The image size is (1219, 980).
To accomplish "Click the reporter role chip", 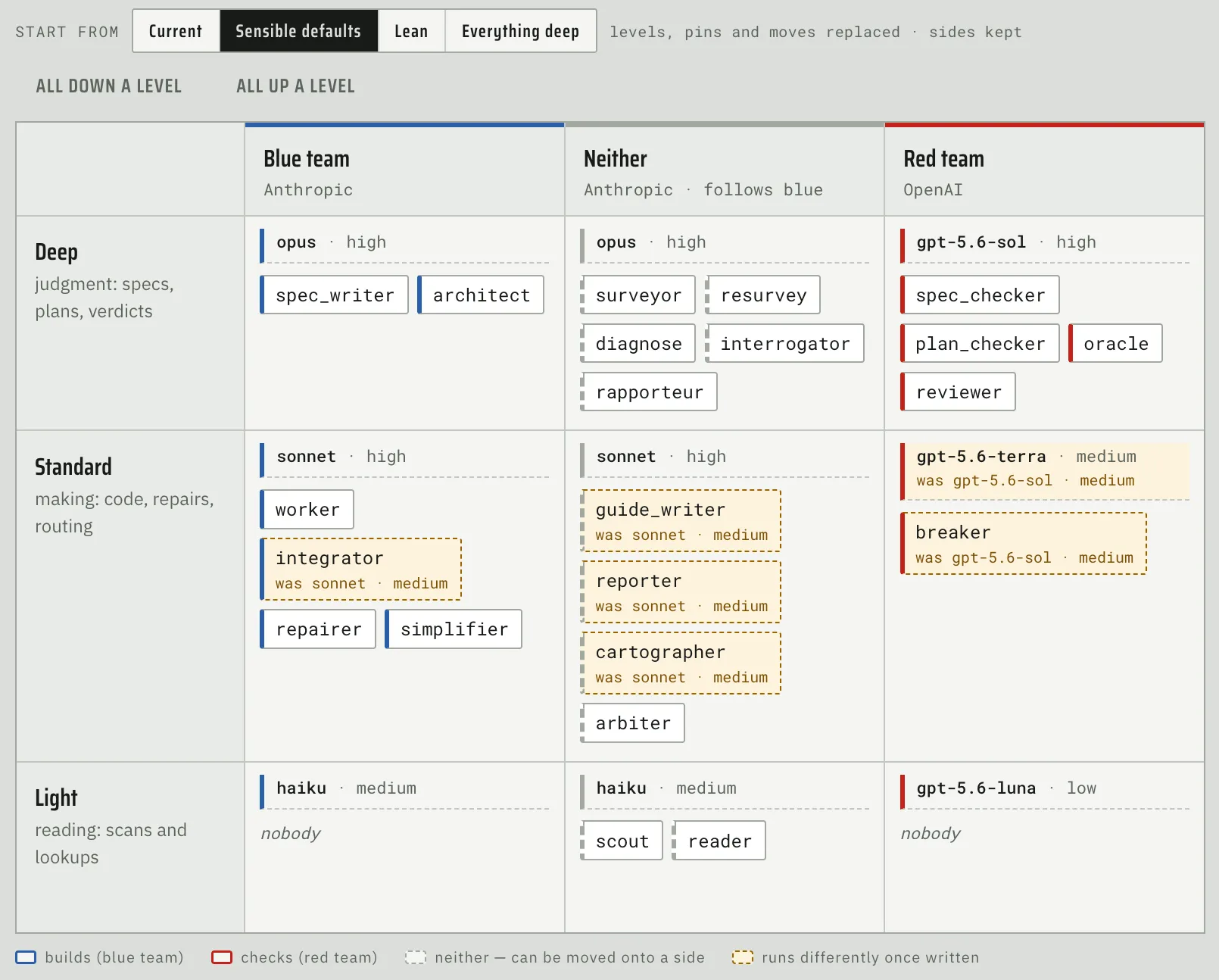I will click(681, 591).
